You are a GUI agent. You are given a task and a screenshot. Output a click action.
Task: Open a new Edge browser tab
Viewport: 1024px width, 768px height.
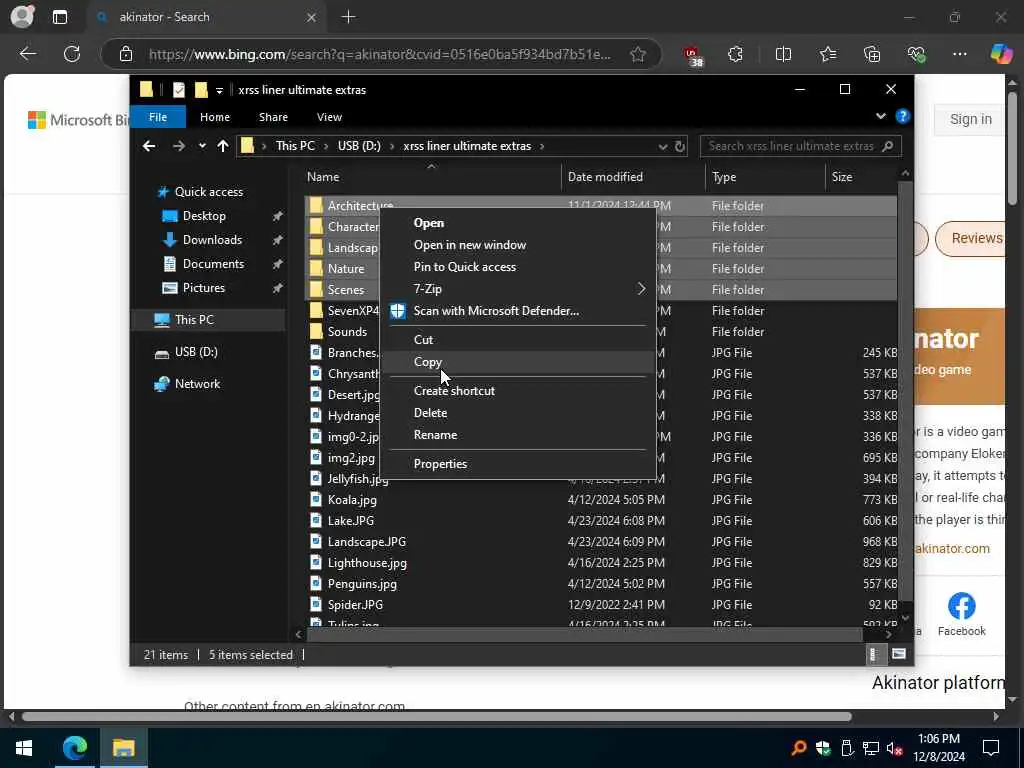[x=349, y=17]
